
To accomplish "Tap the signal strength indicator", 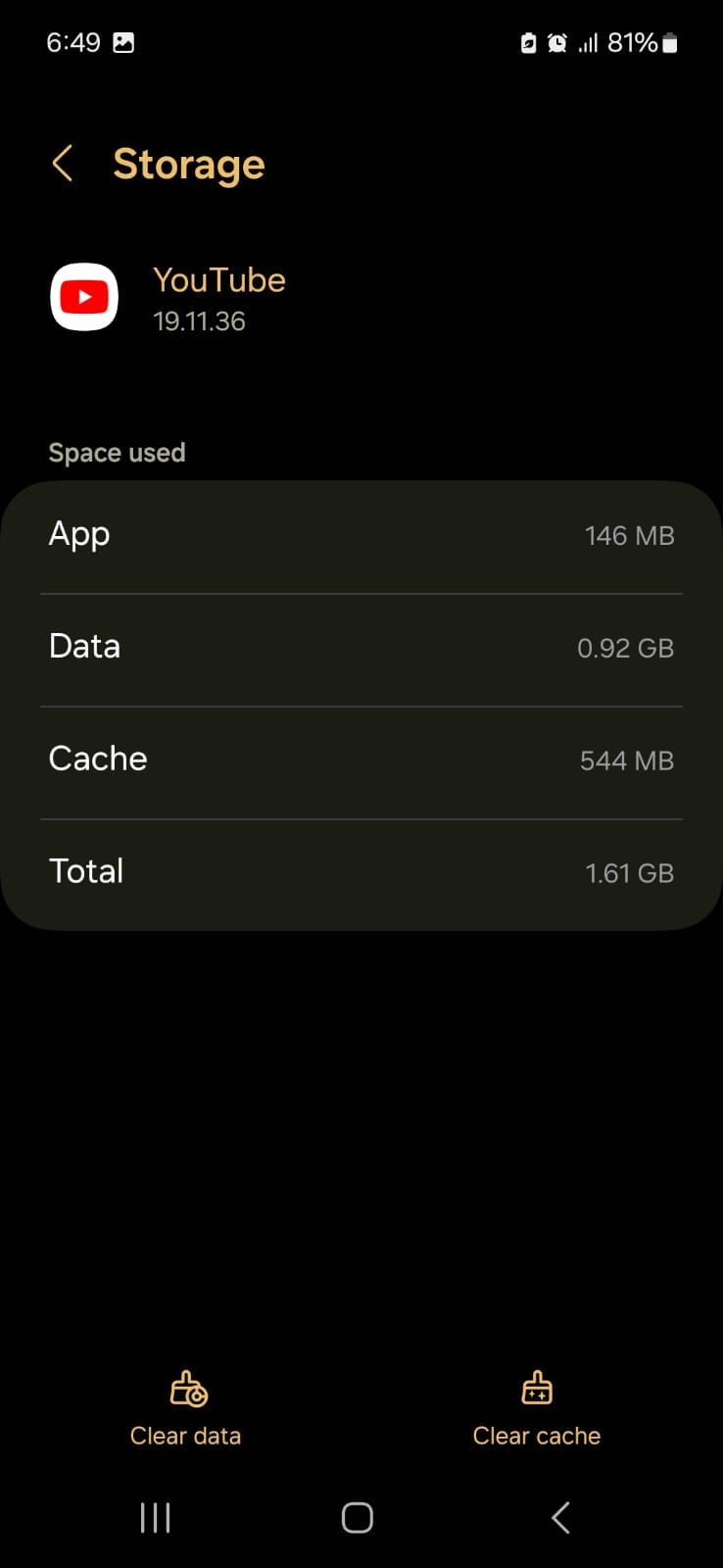I will click(588, 43).
